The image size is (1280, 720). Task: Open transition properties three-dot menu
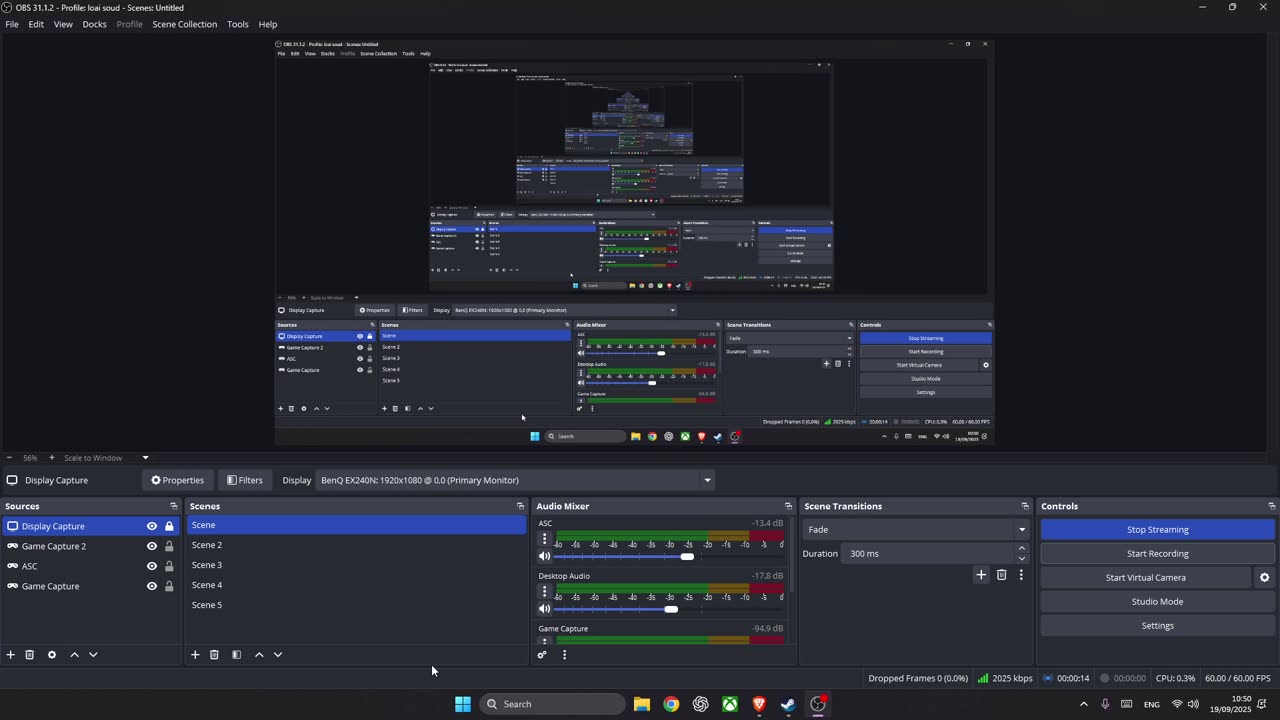(1021, 575)
